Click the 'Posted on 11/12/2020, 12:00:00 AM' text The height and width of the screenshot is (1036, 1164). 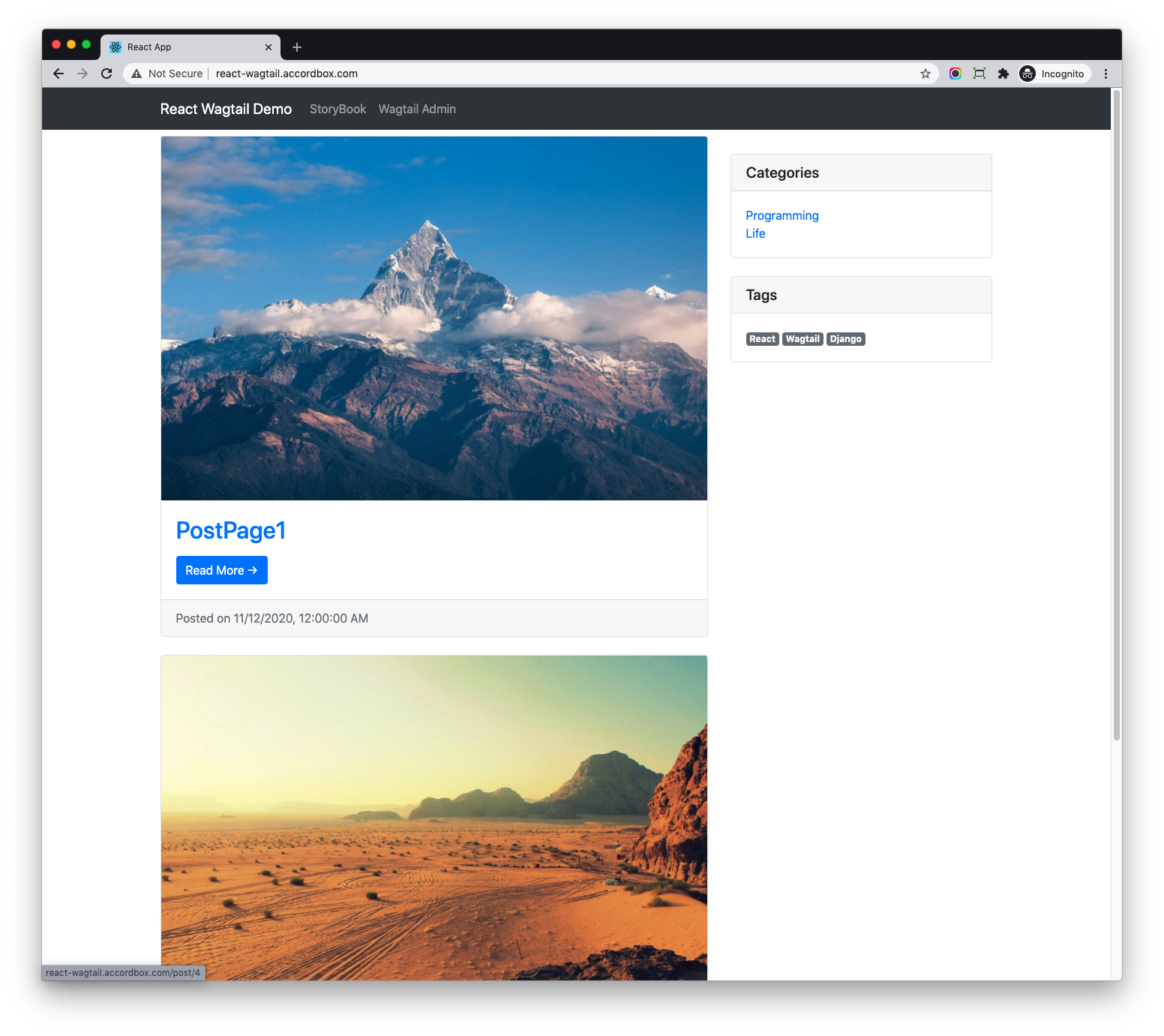click(x=271, y=618)
